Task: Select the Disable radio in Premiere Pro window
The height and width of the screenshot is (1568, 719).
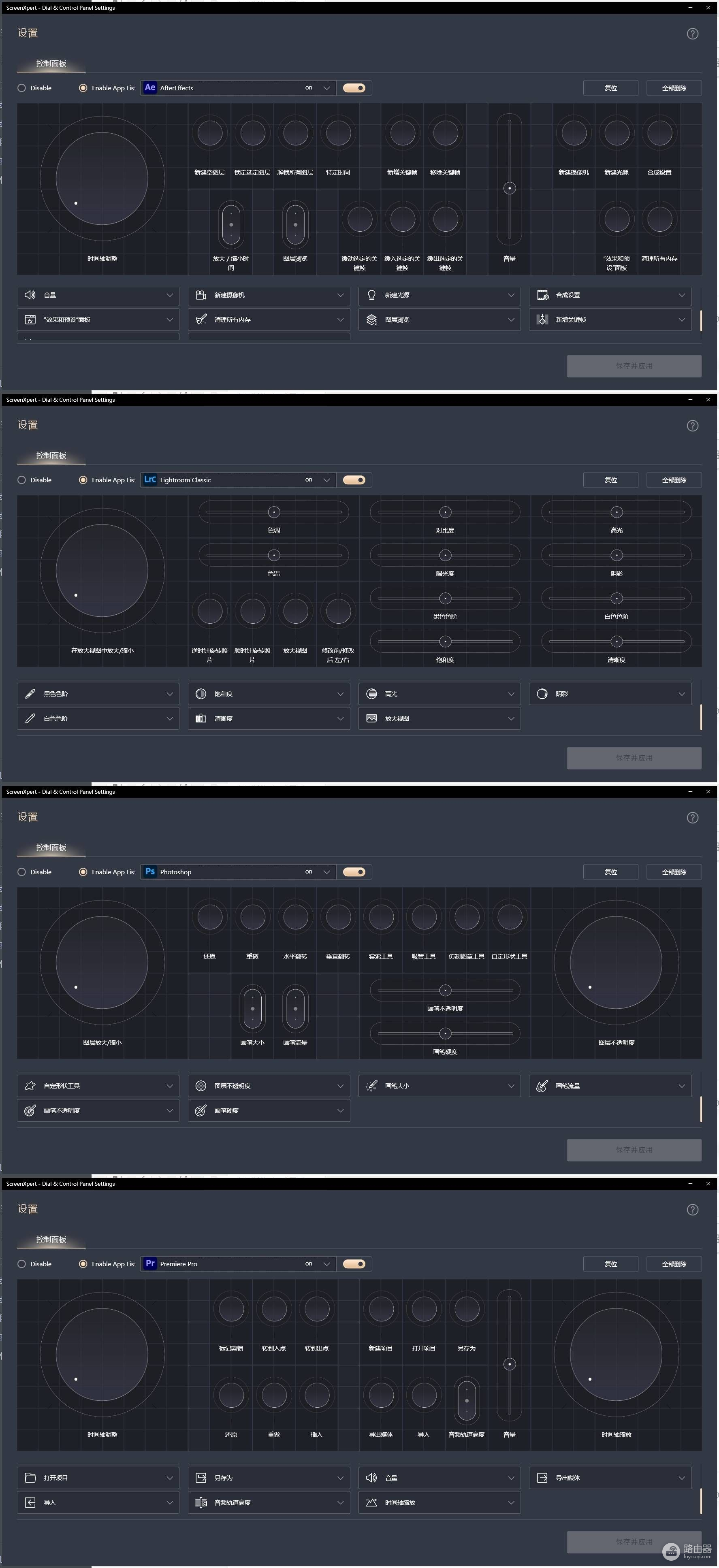Action: [x=22, y=1263]
